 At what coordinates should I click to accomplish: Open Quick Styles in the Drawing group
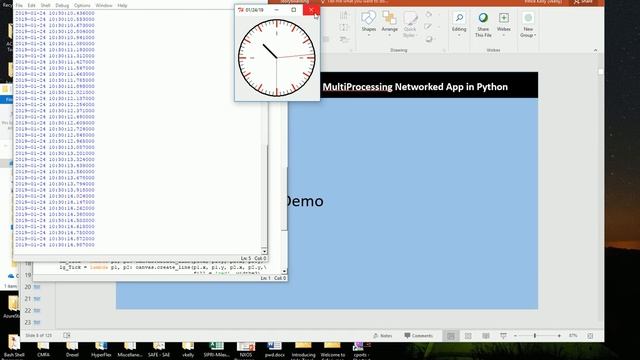coord(409,24)
